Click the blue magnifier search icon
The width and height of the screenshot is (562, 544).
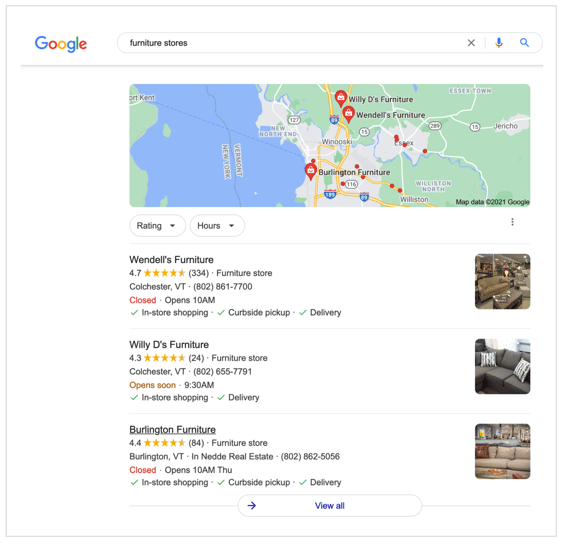pos(524,43)
